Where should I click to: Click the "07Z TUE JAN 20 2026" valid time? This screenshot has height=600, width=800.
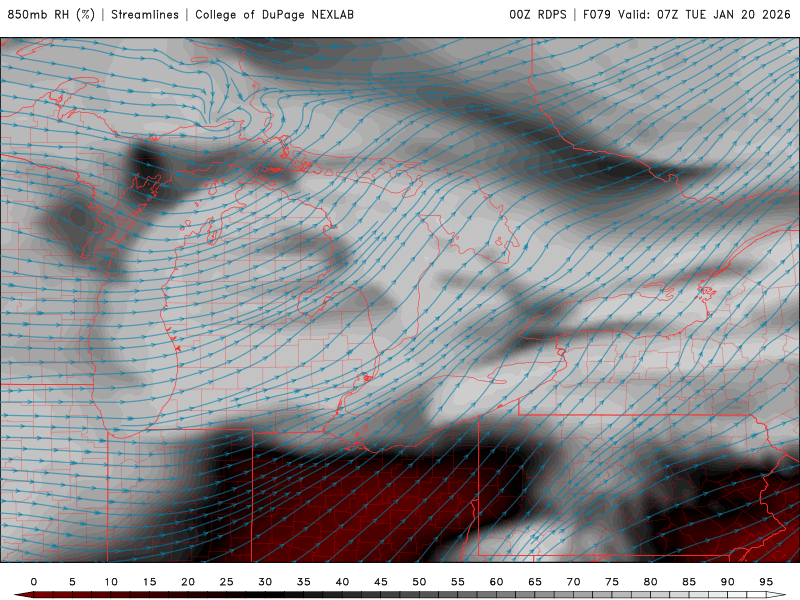pos(723,14)
